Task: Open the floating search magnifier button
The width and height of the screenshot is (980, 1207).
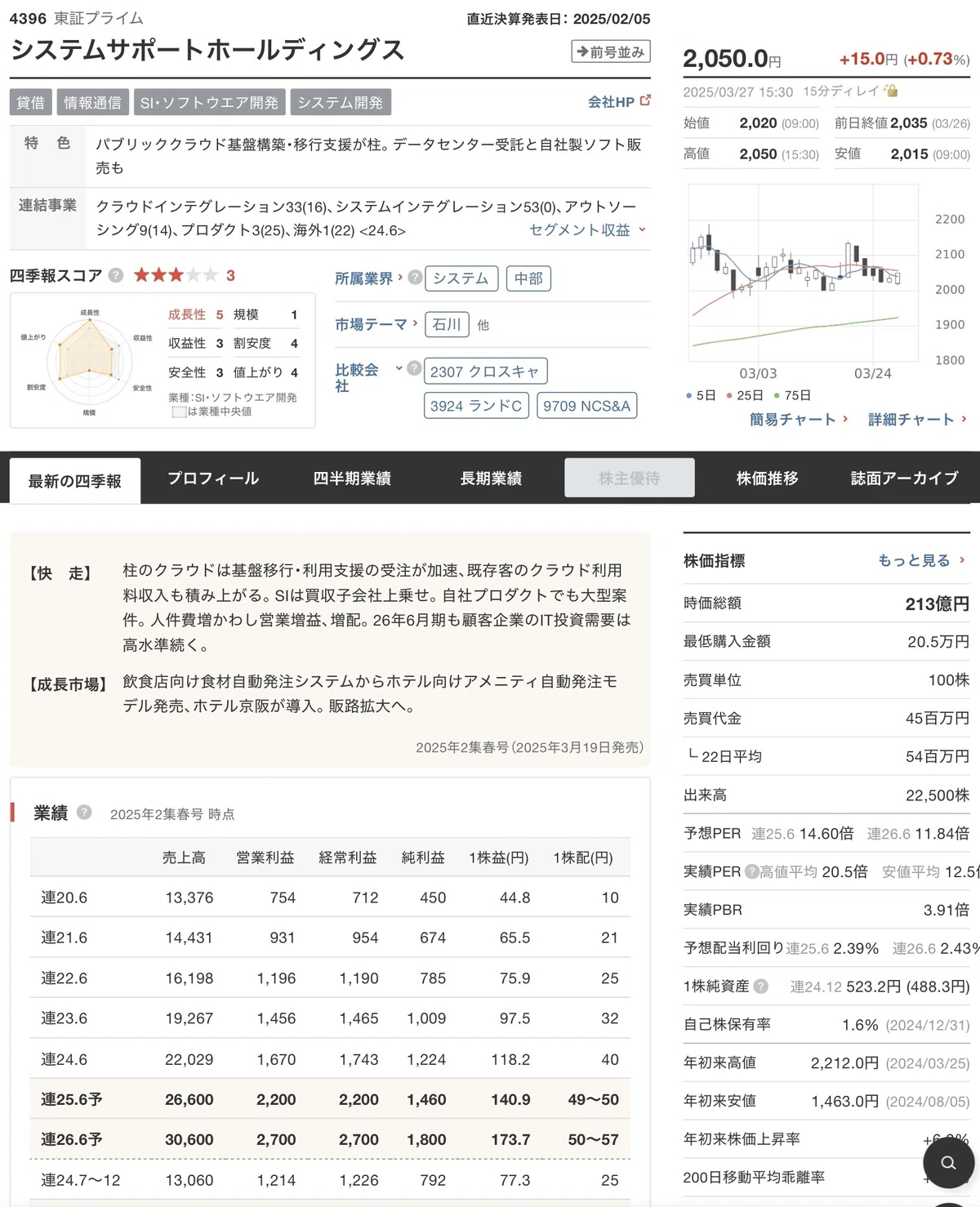Action: click(x=948, y=1162)
